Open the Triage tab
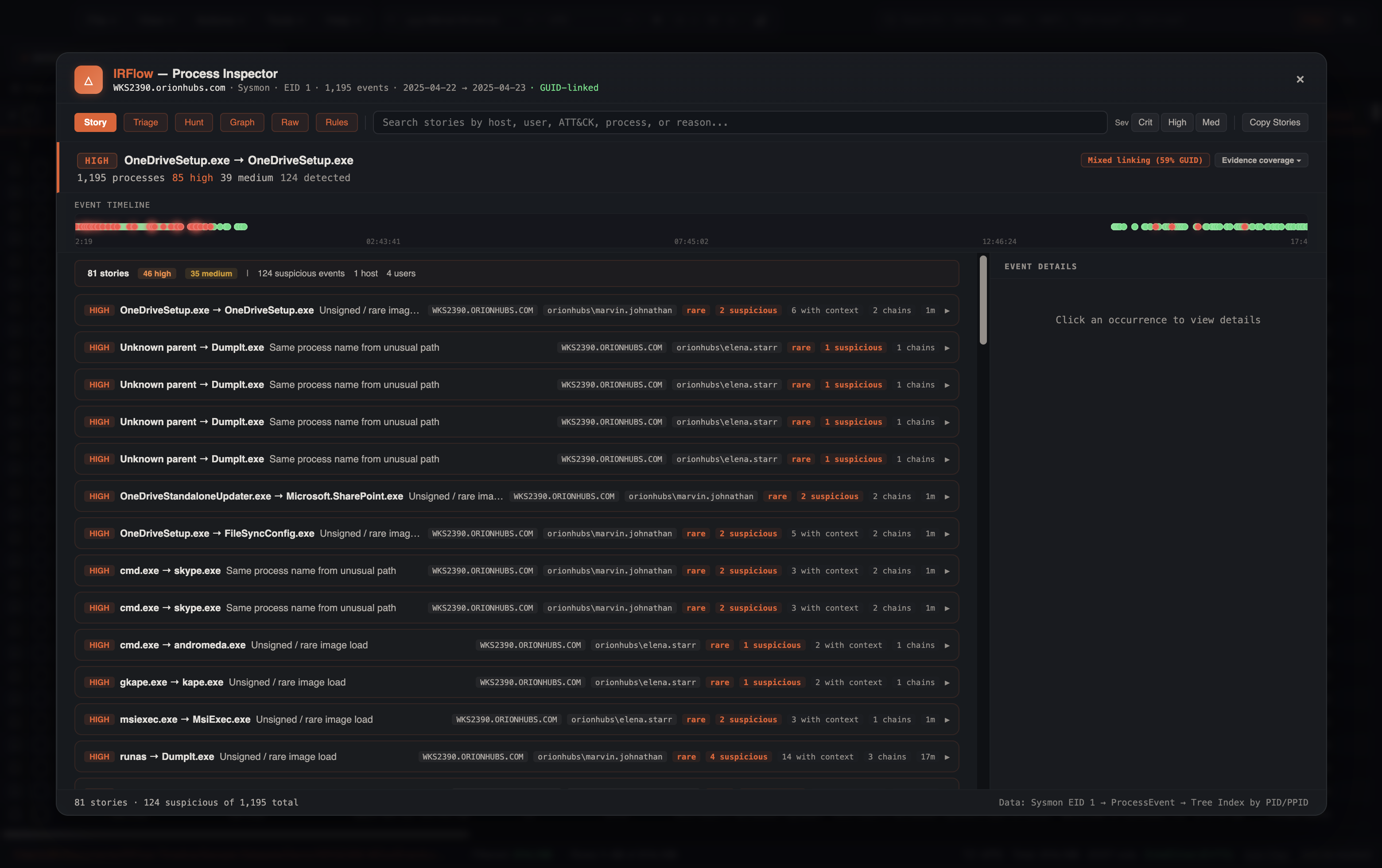Screen dimensions: 1382x868 tap(146, 122)
